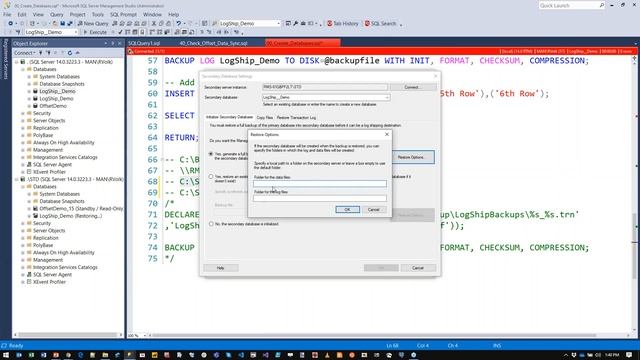
Task: Click the SQL Server Agent icon under first server
Action: (29, 164)
